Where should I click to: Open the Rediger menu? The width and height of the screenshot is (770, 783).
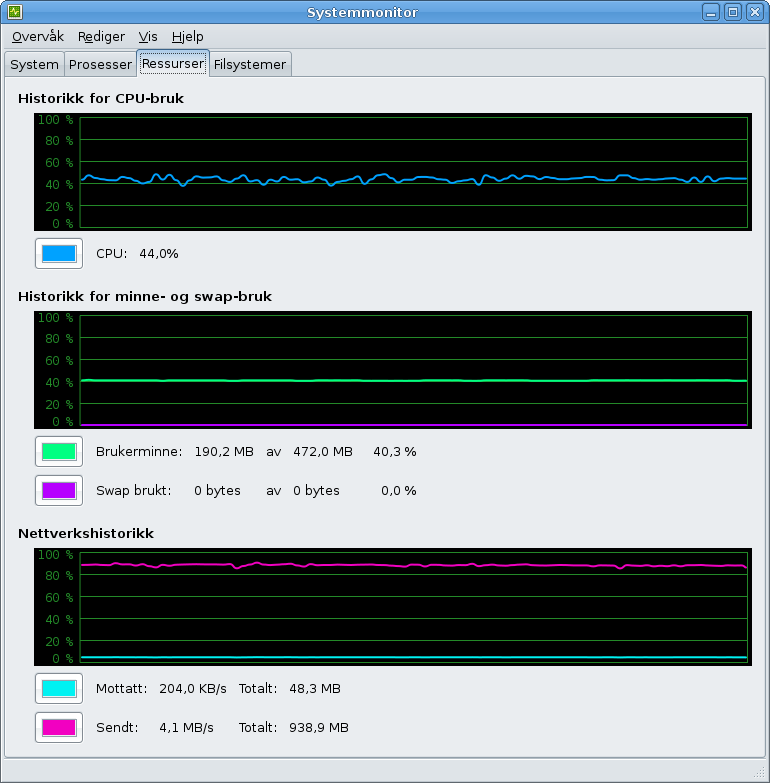point(101,37)
